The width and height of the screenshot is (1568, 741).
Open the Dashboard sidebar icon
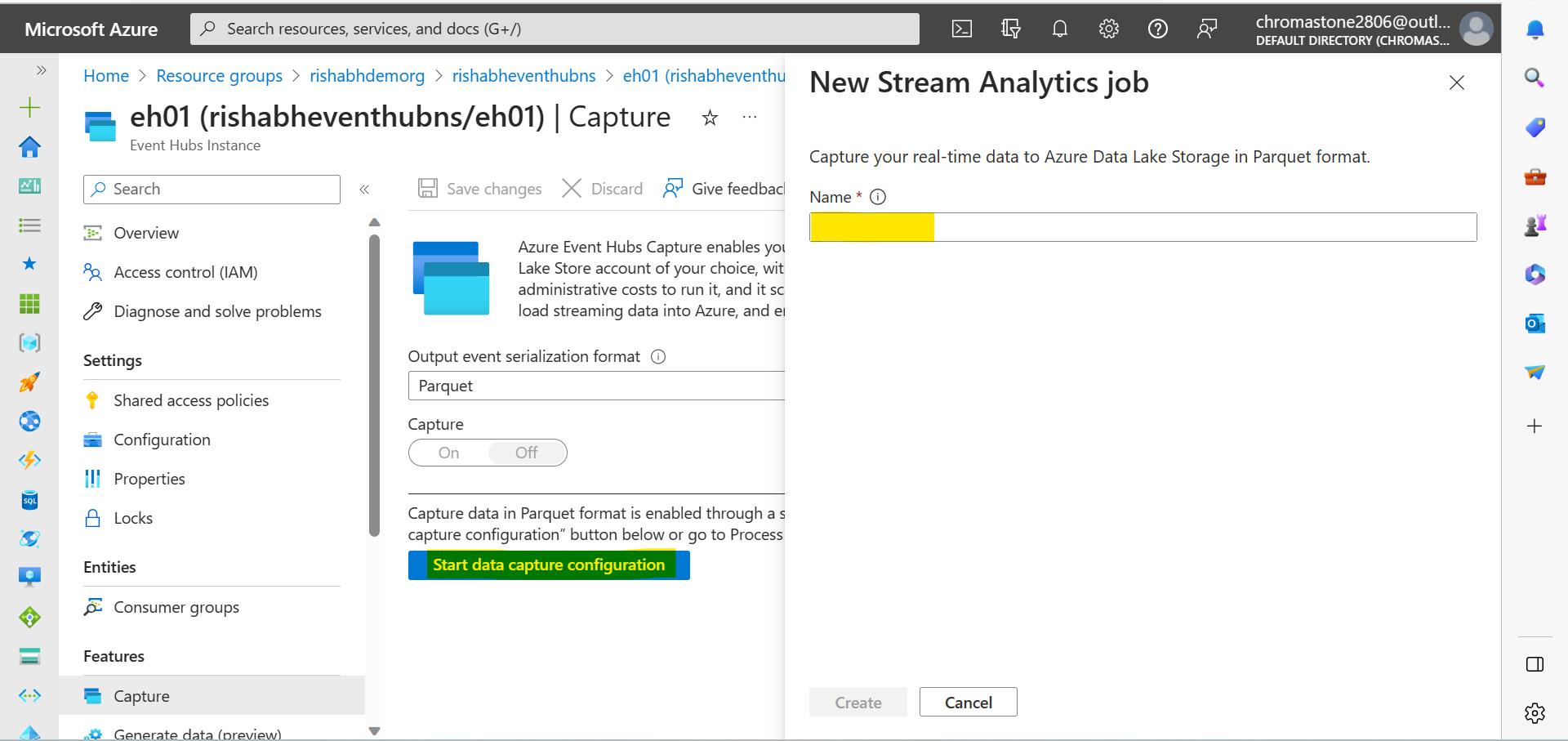pos(30,186)
